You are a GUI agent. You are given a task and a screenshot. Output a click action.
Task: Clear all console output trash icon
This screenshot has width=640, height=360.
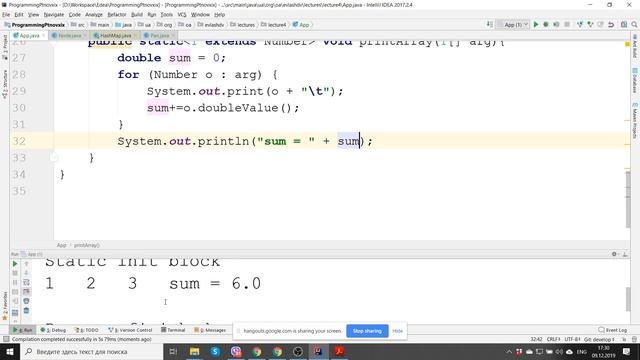click(x=26, y=311)
